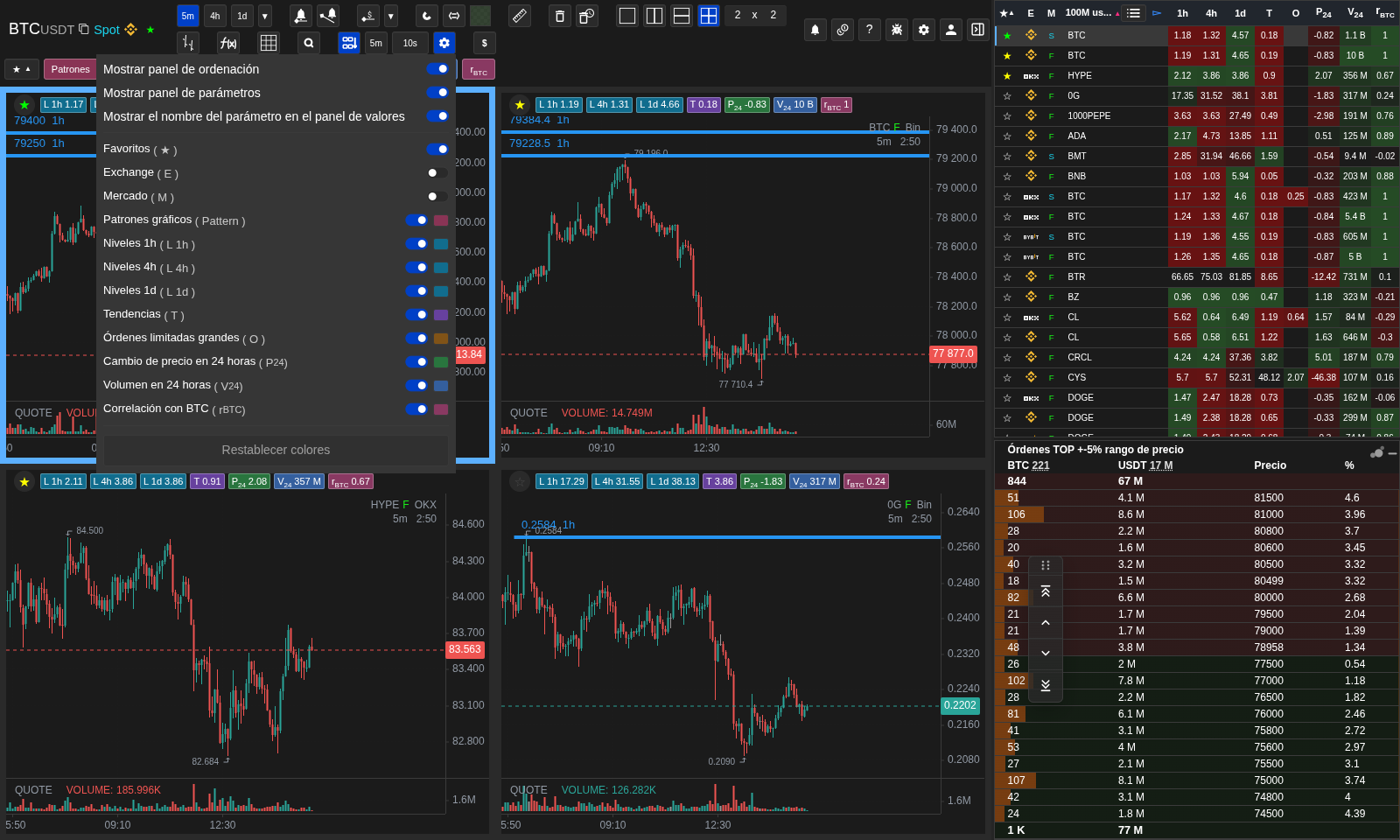Screen dimensions: 1400x840
Task: Disable the Favoritos column toggle
Action: pyautogui.click(x=437, y=150)
